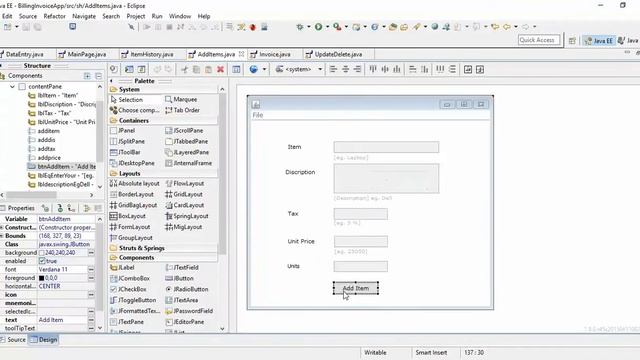The height and width of the screenshot is (360, 640).
Task: Expand the Struts & Springs category
Action: point(137,248)
